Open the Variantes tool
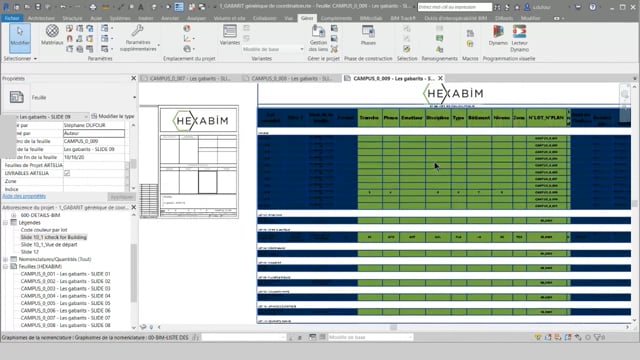 (x=229, y=35)
